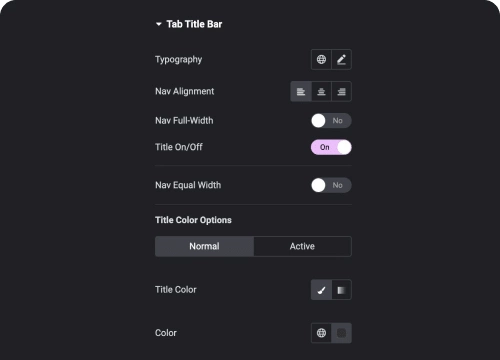Click the Tab Title Bar heading

pyautogui.click(x=194, y=24)
